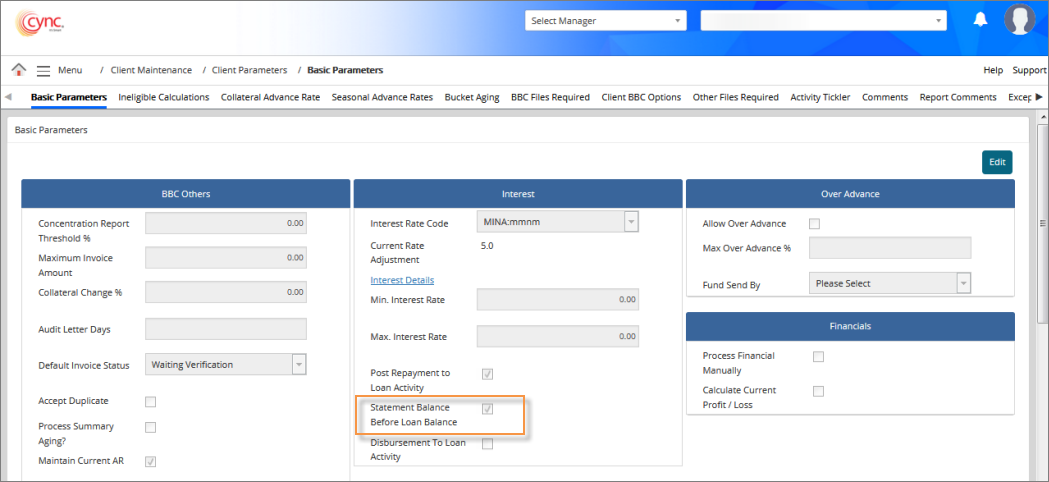Expand Default Invoice Status dropdown
This screenshot has width=1049, height=482.
click(x=226, y=365)
